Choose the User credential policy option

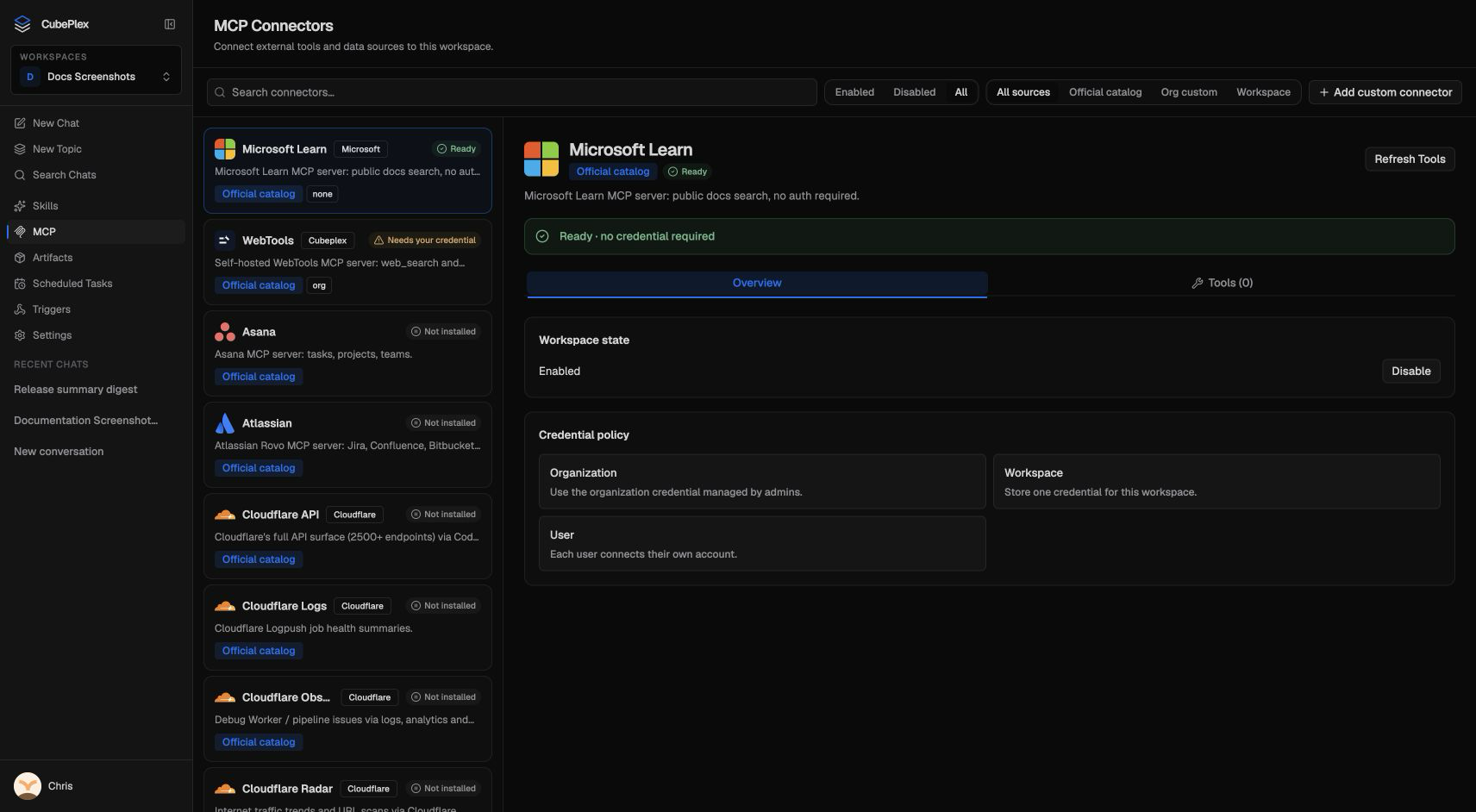pyautogui.click(x=762, y=544)
